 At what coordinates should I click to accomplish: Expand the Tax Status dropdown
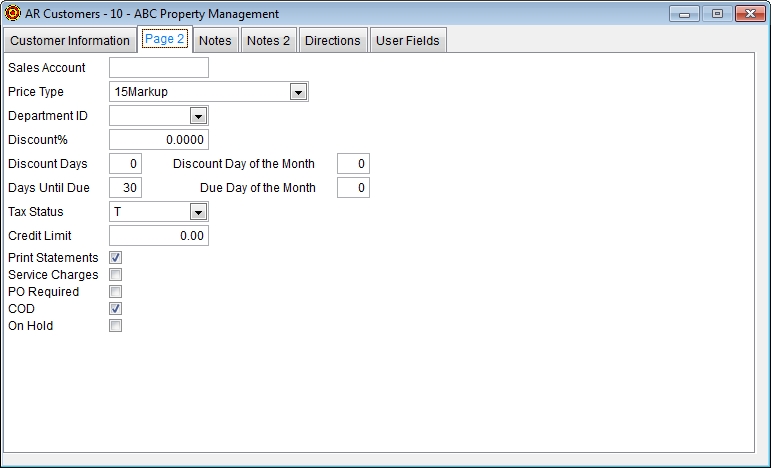tap(198, 212)
